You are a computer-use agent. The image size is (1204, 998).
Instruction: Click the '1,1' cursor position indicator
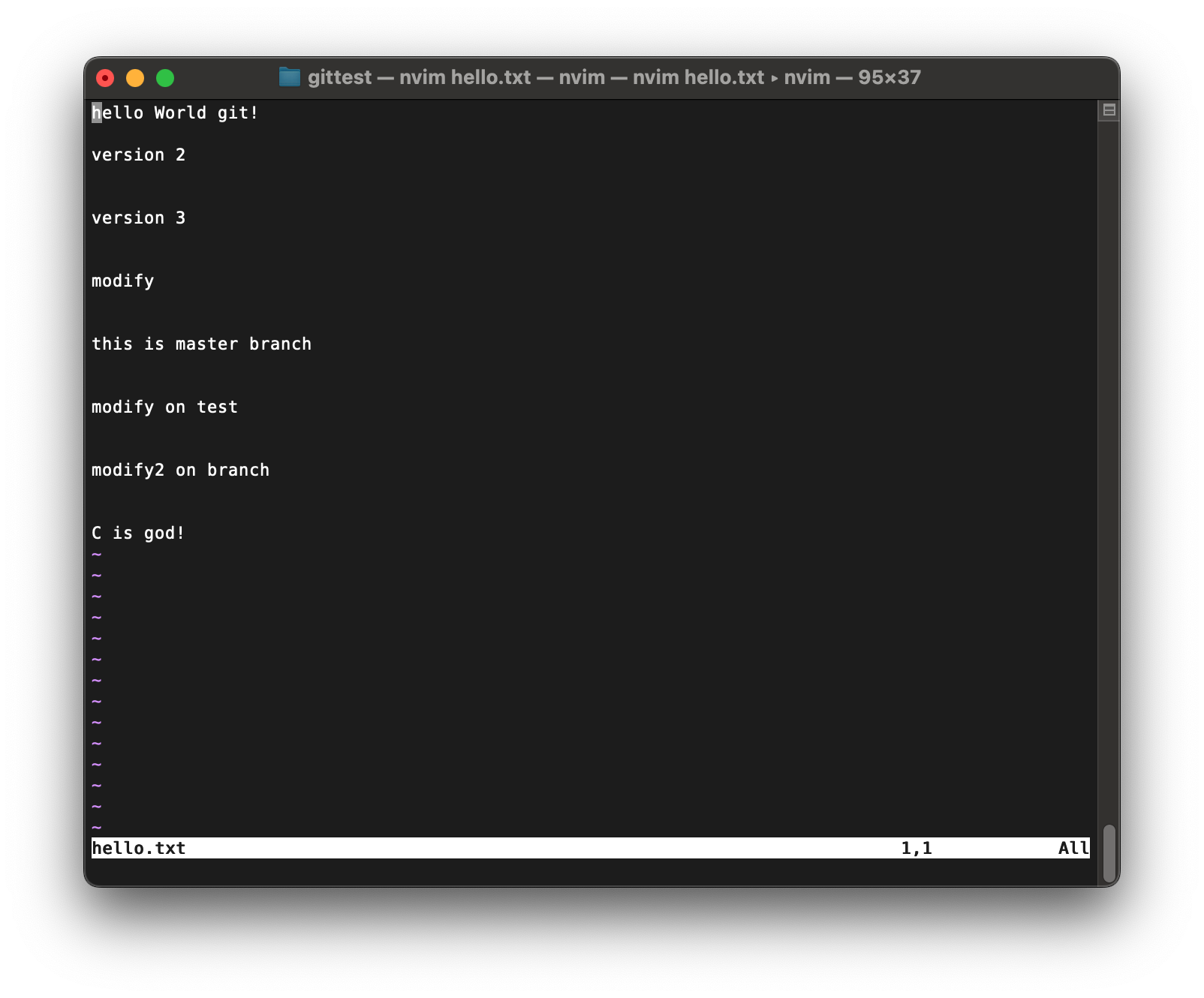pyautogui.click(x=917, y=848)
